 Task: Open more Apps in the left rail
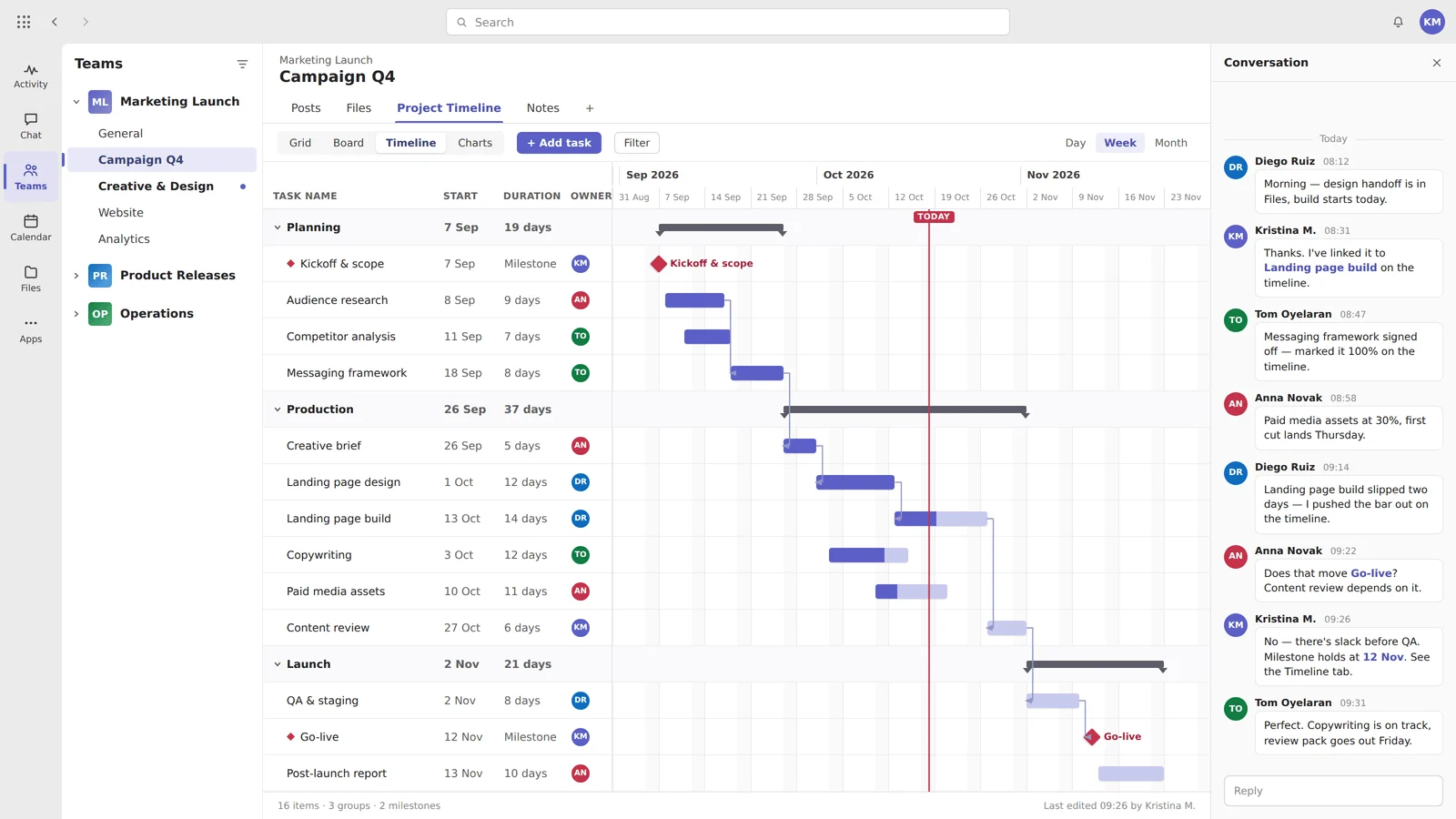click(31, 330)
